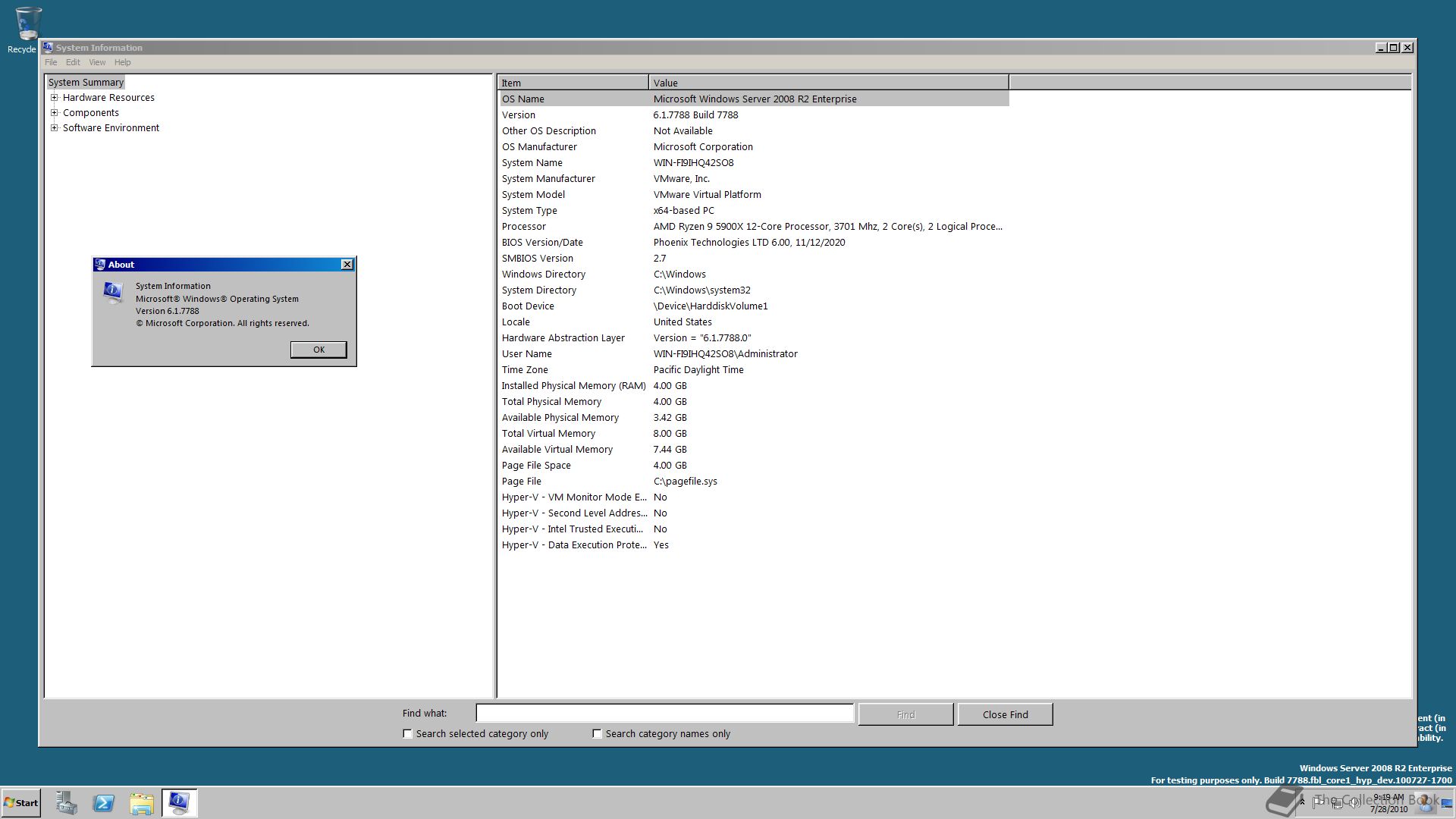1456x819 pixels.
Task: Select the BIOS Version/Date row
Action: (753, 243)
